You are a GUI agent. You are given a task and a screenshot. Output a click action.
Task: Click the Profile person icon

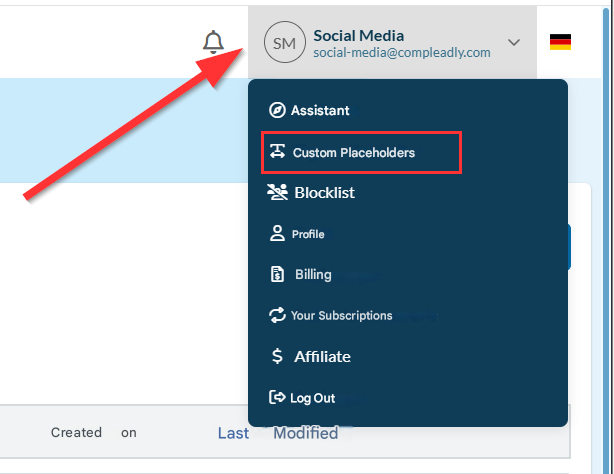point(277,234)
